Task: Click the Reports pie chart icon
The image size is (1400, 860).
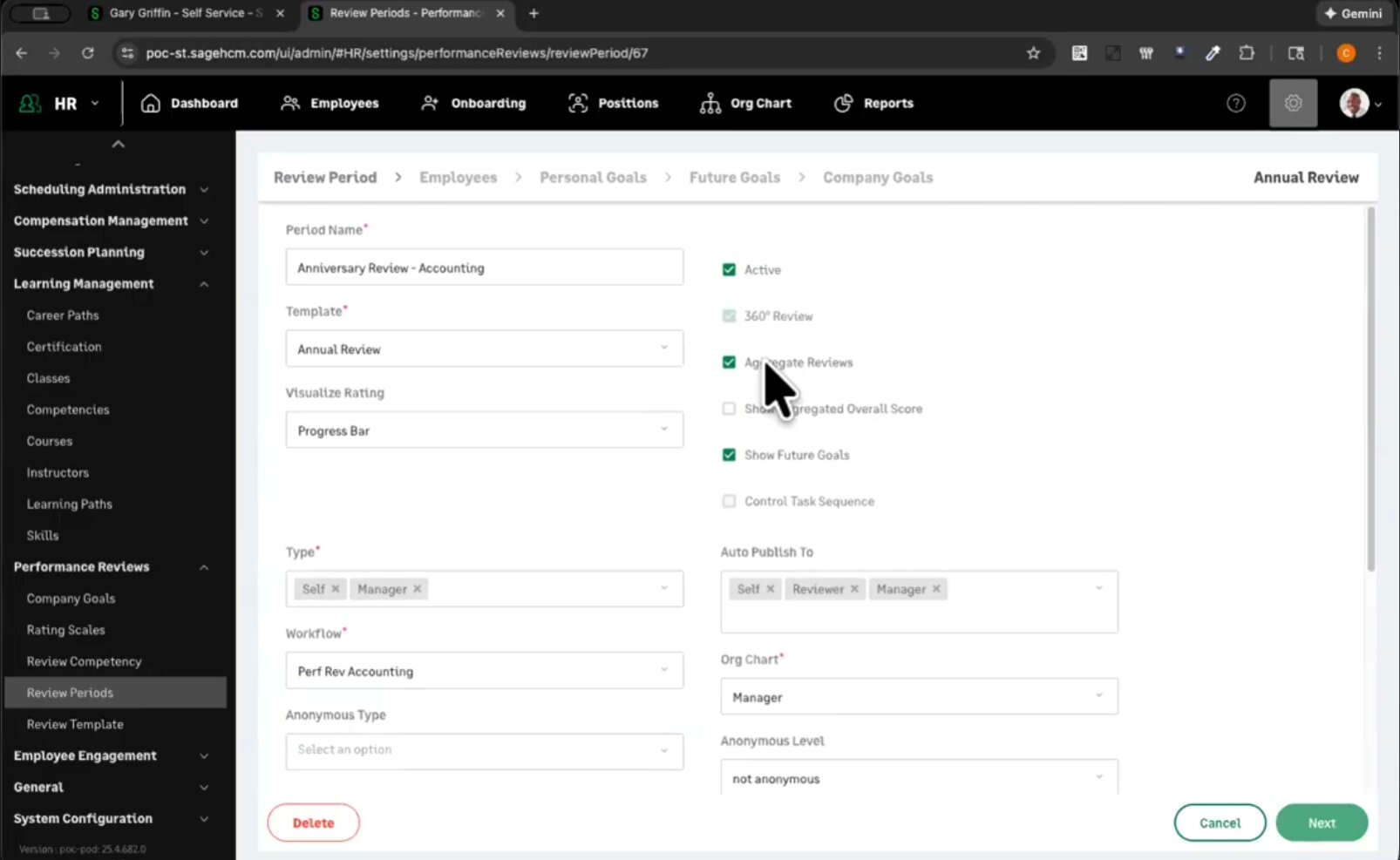Action: click(843, 104)
